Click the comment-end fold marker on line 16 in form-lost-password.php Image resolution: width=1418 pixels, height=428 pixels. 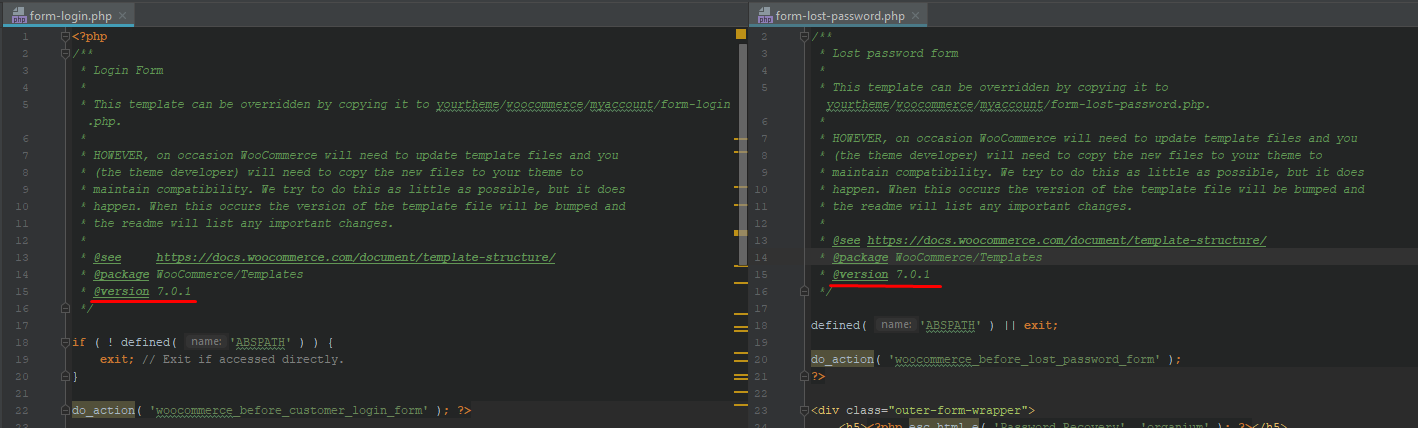804,291
